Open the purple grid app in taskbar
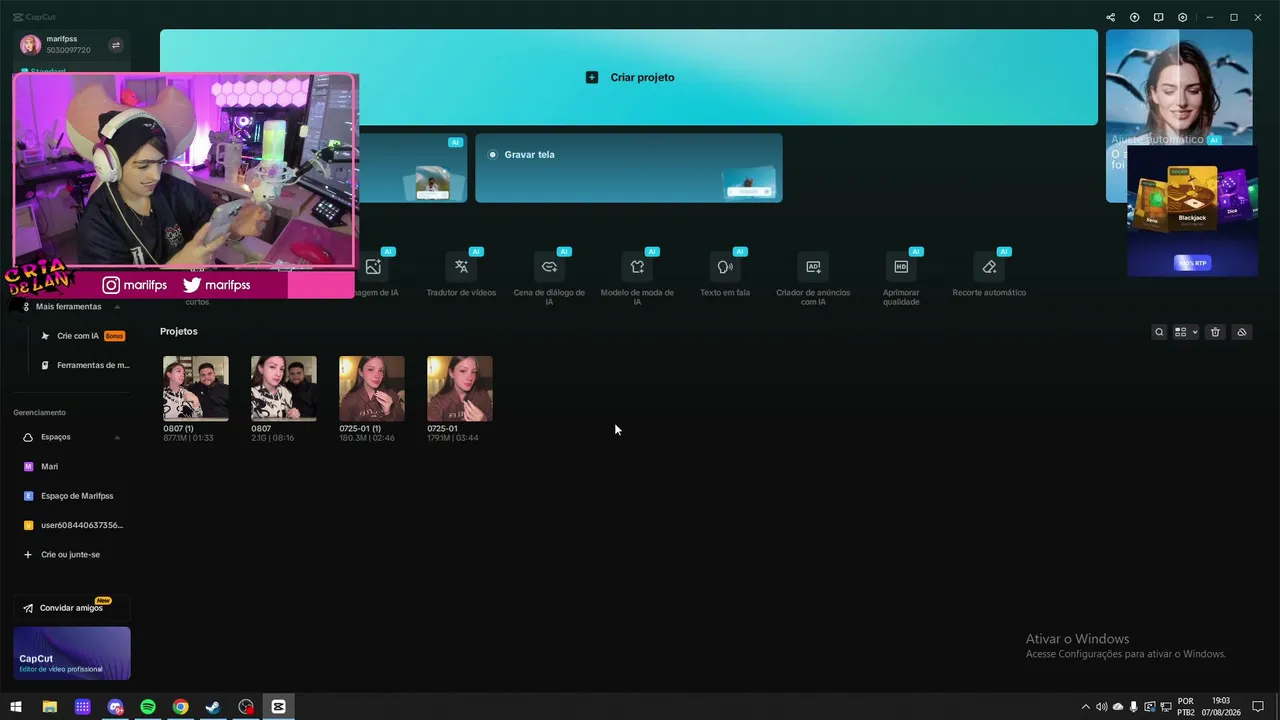The height and width of the screenshot is (720, 1280). pos(82,707)
